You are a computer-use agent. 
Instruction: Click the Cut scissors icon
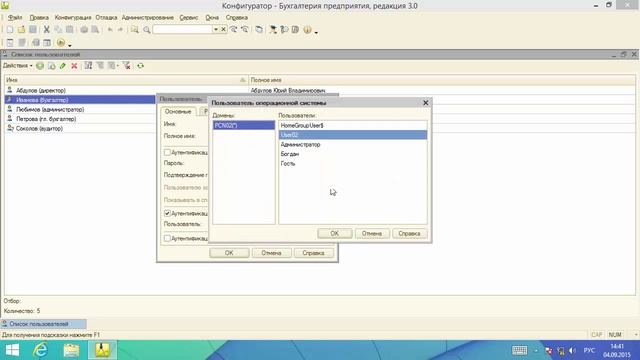click(47, 30)
